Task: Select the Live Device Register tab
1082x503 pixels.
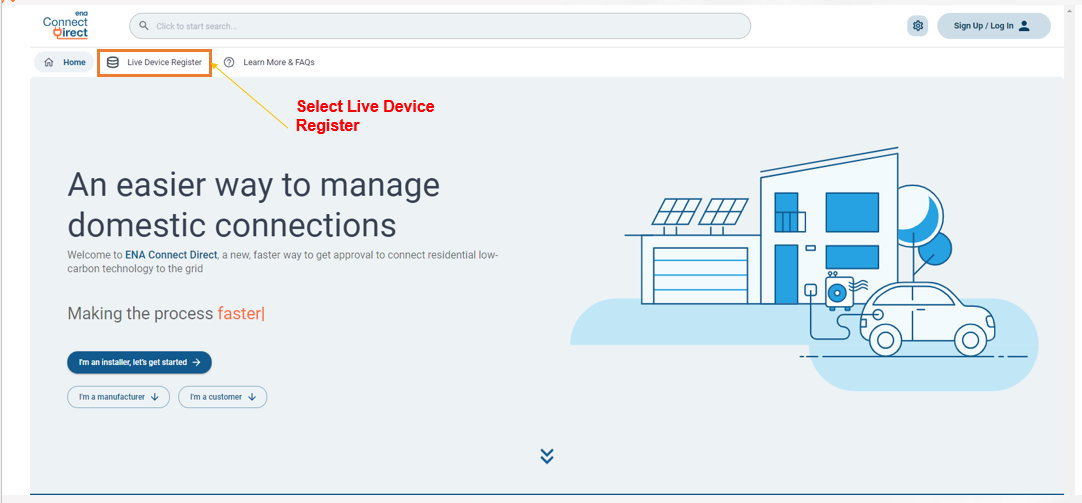Action: 155,62
